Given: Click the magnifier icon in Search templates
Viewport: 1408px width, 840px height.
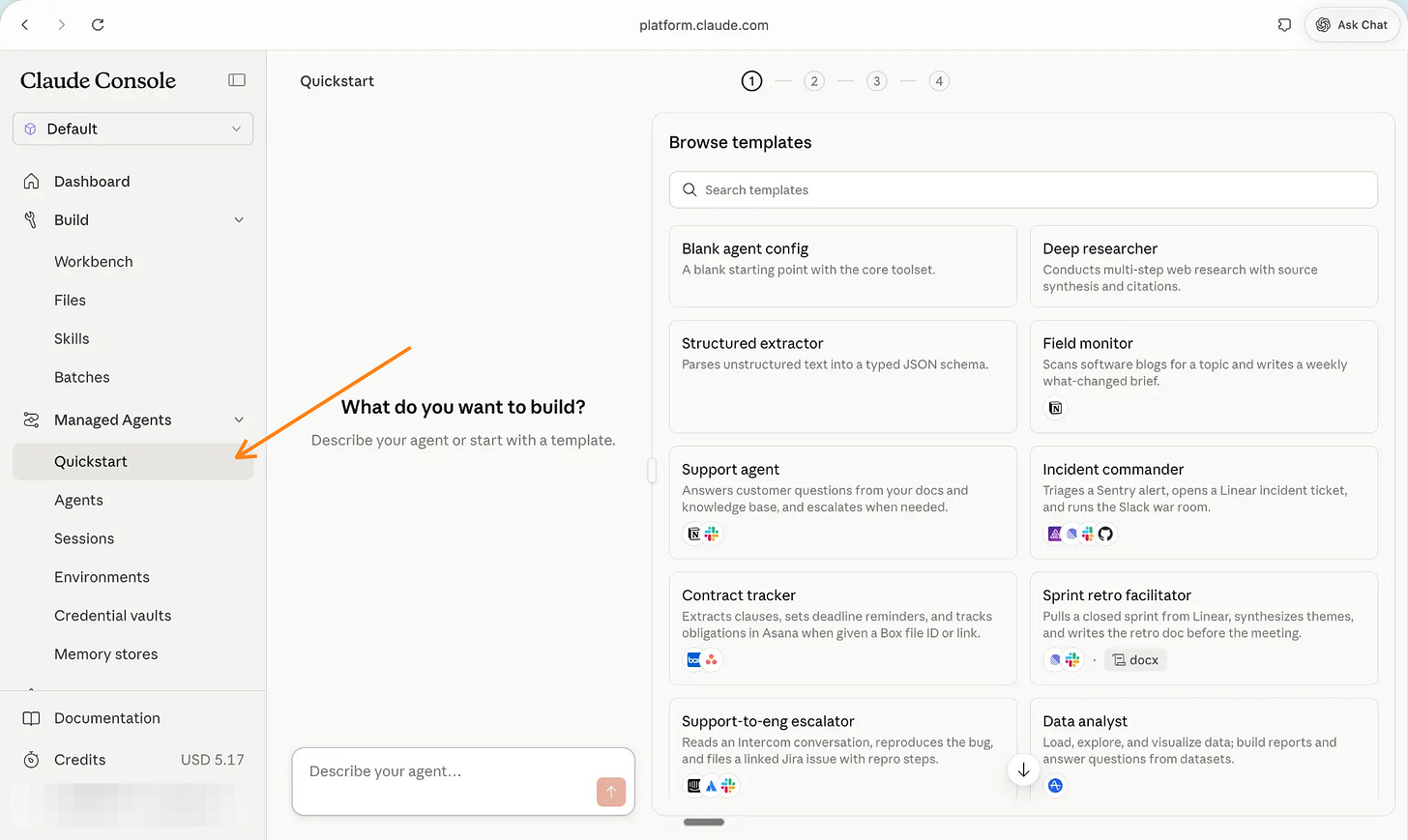Looking at the screenshot, I should click(x=689, y=189).
